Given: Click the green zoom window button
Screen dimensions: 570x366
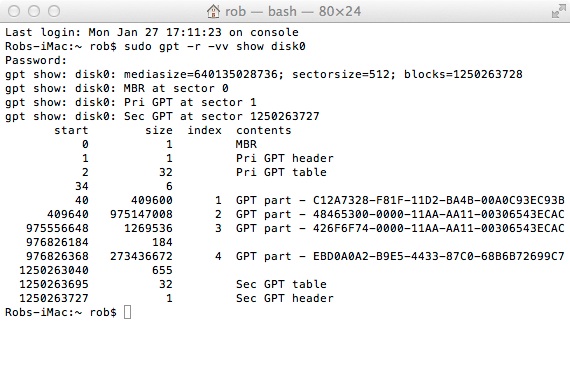Looking at the screenshot, I should tap(55, 11).
